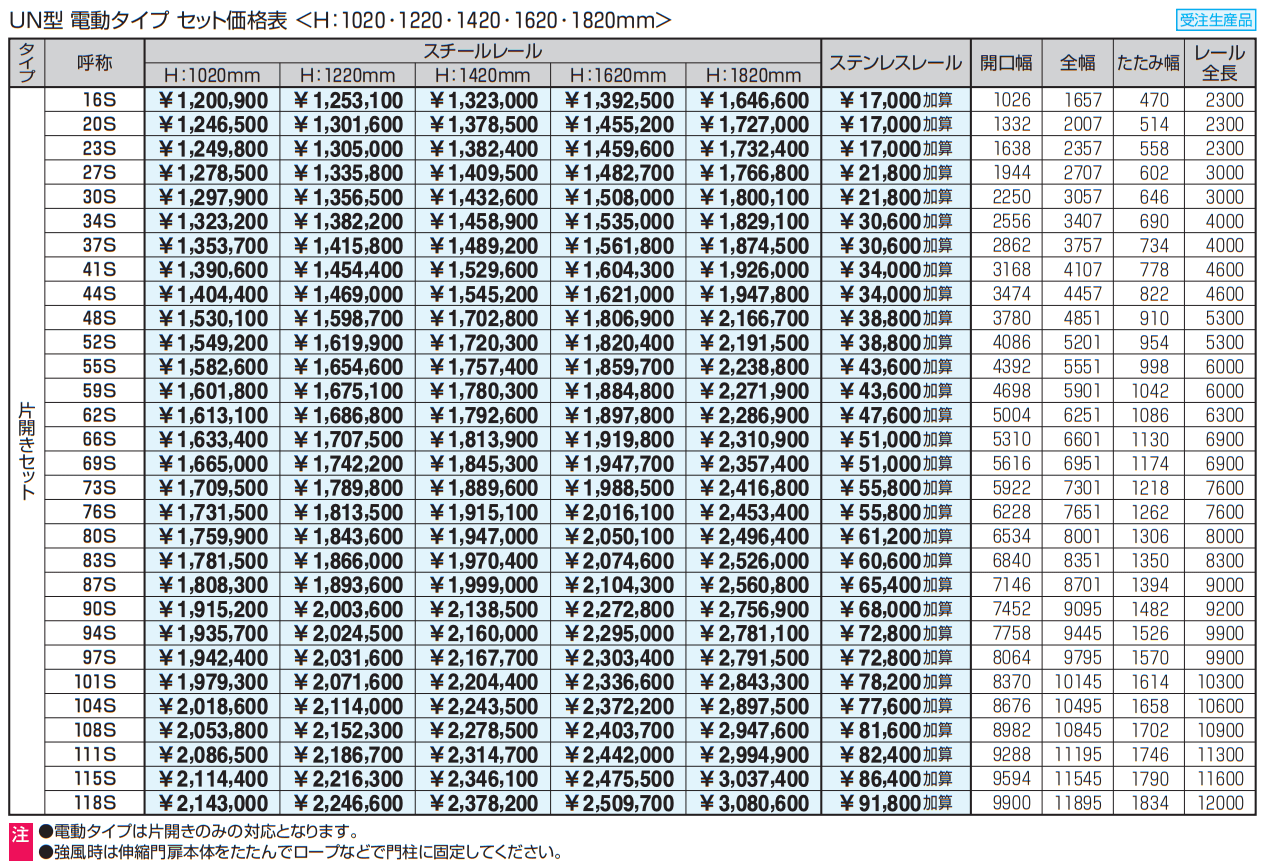Screen dimensions: 1276x866
Task: Select the ステンレスレール column header
Action: pos(895,63)
